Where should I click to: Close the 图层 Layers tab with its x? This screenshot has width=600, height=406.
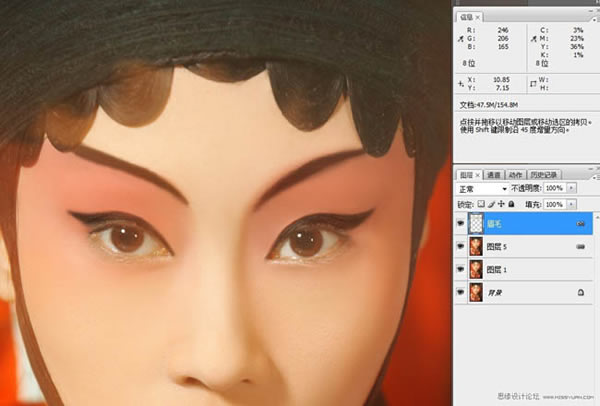(x=478, y=175)
